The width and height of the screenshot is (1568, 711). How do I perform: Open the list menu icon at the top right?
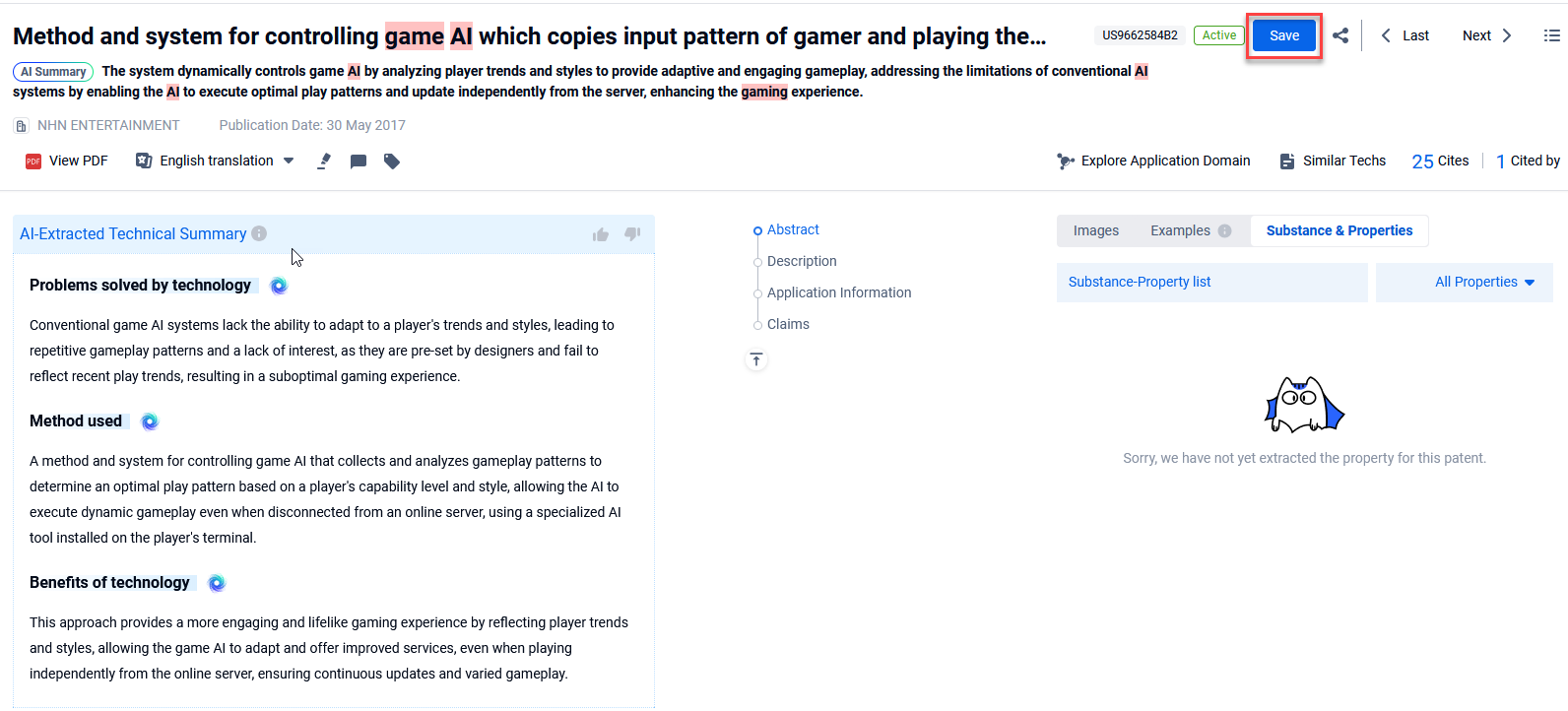point(1551,35)
